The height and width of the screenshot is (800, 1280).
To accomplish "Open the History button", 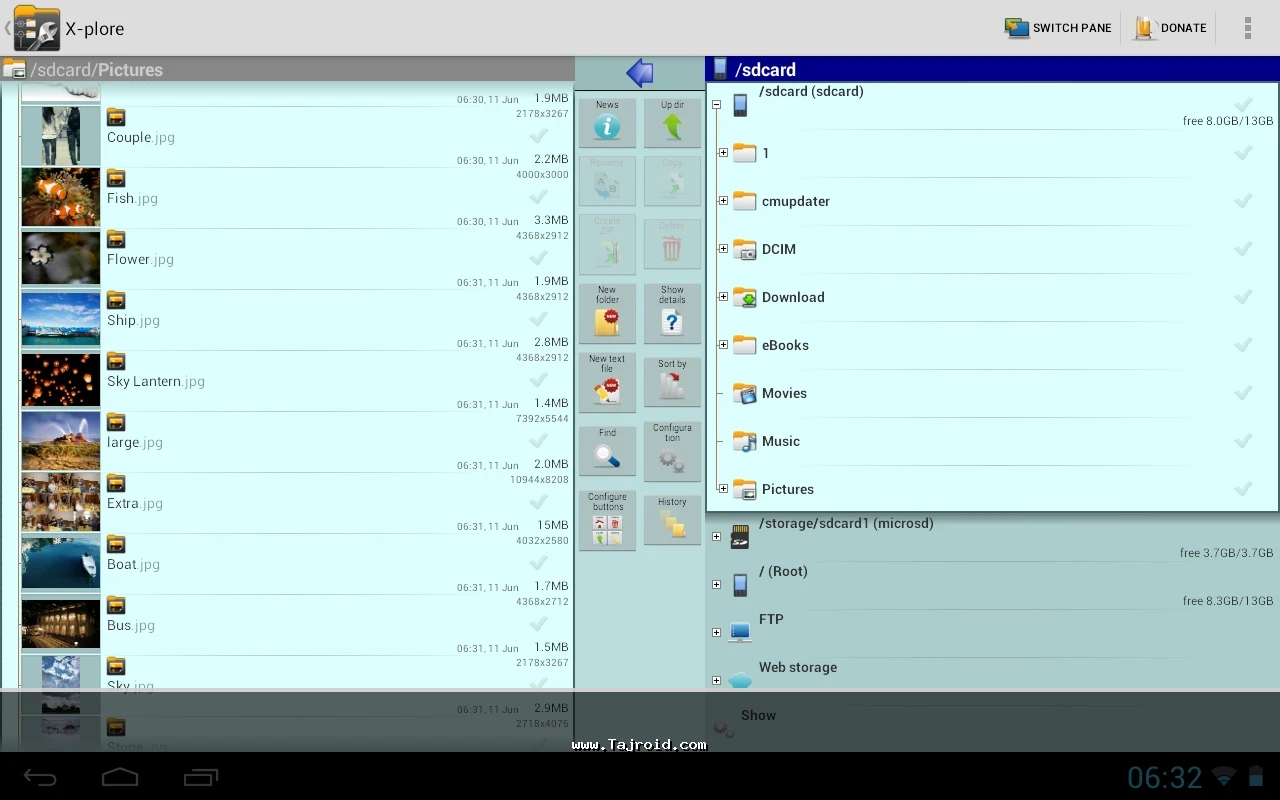I will point(672,518).
